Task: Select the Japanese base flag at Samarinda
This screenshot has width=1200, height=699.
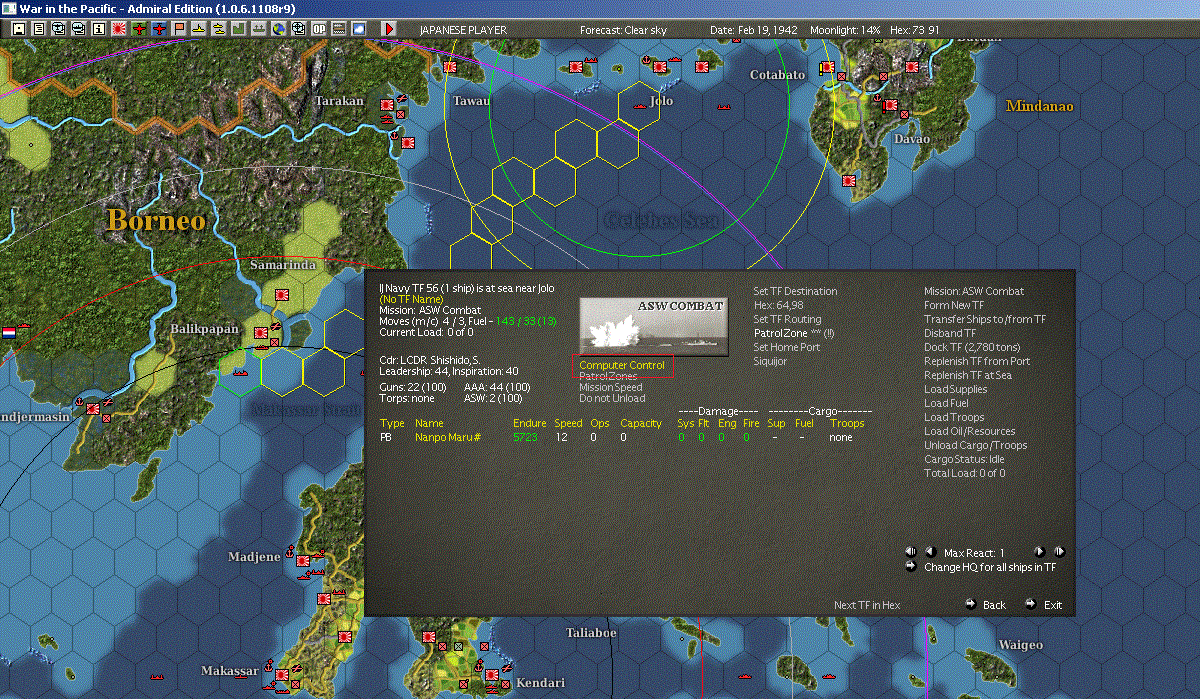Action: pyautogui.click(x=283, y=296)
